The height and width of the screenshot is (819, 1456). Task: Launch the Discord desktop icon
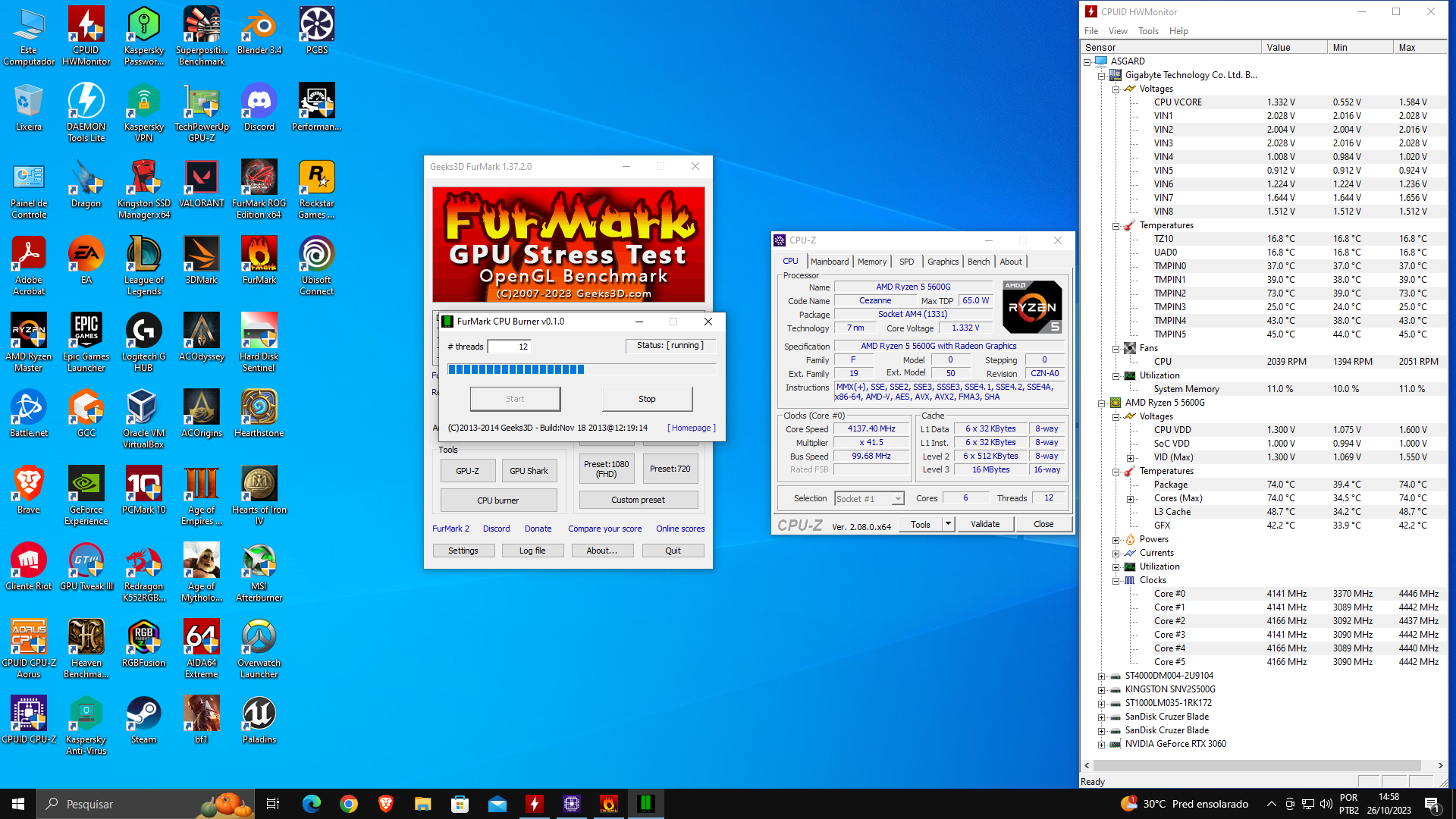pos(259,108)
